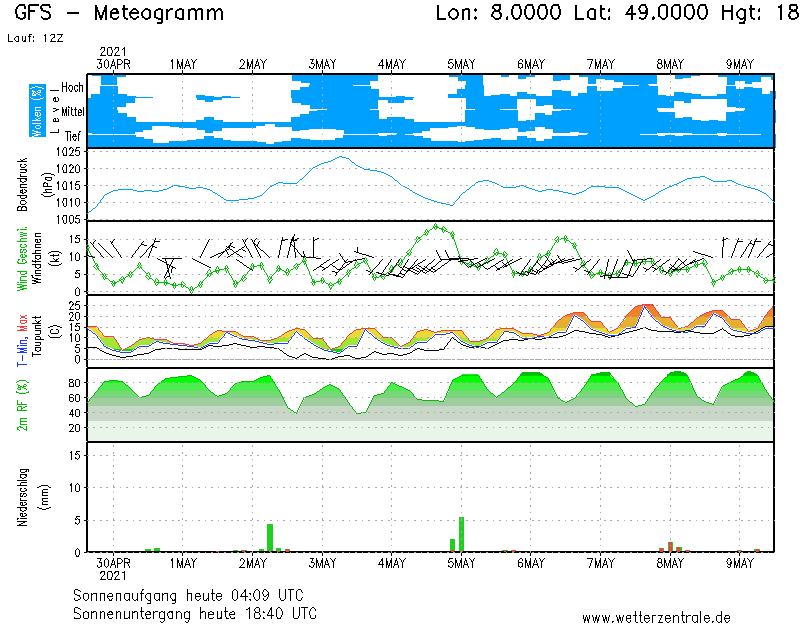The width and height of the screenshot is (800, 625).
Task: Select the Hoch cloud level label
Action: tap(72, 88)
